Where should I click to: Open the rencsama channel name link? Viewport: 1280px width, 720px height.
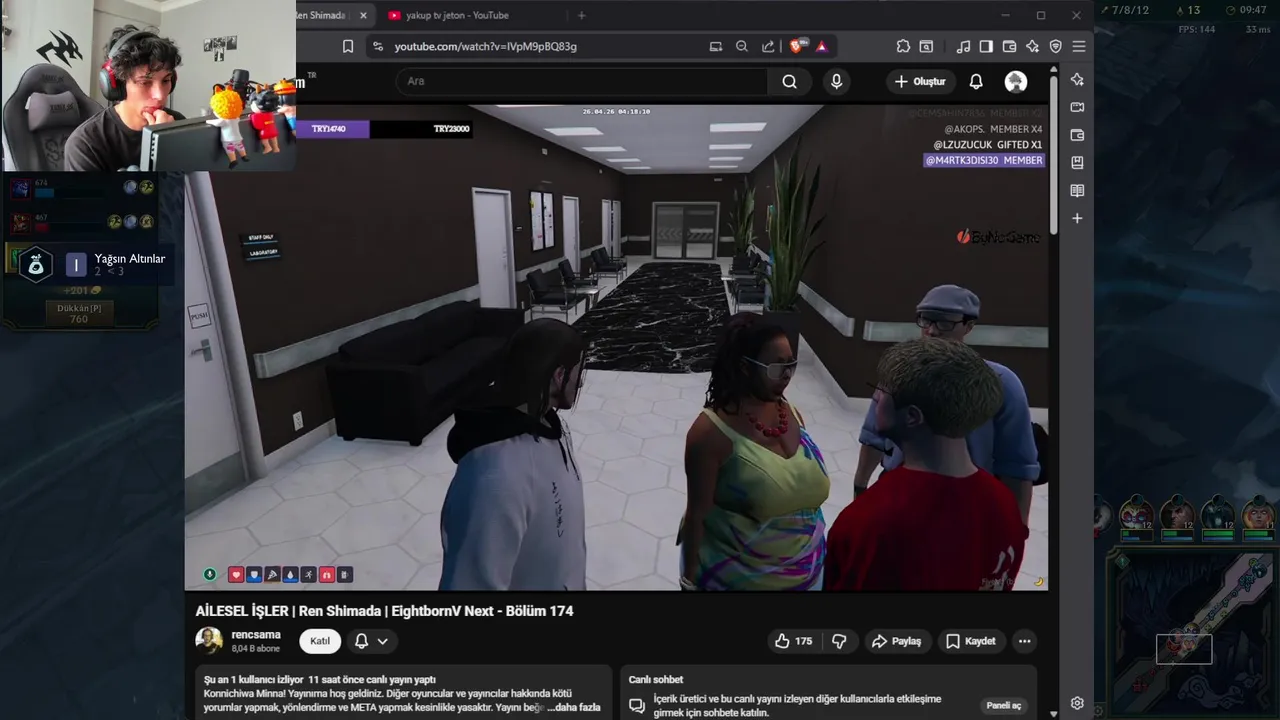point(256,634)
